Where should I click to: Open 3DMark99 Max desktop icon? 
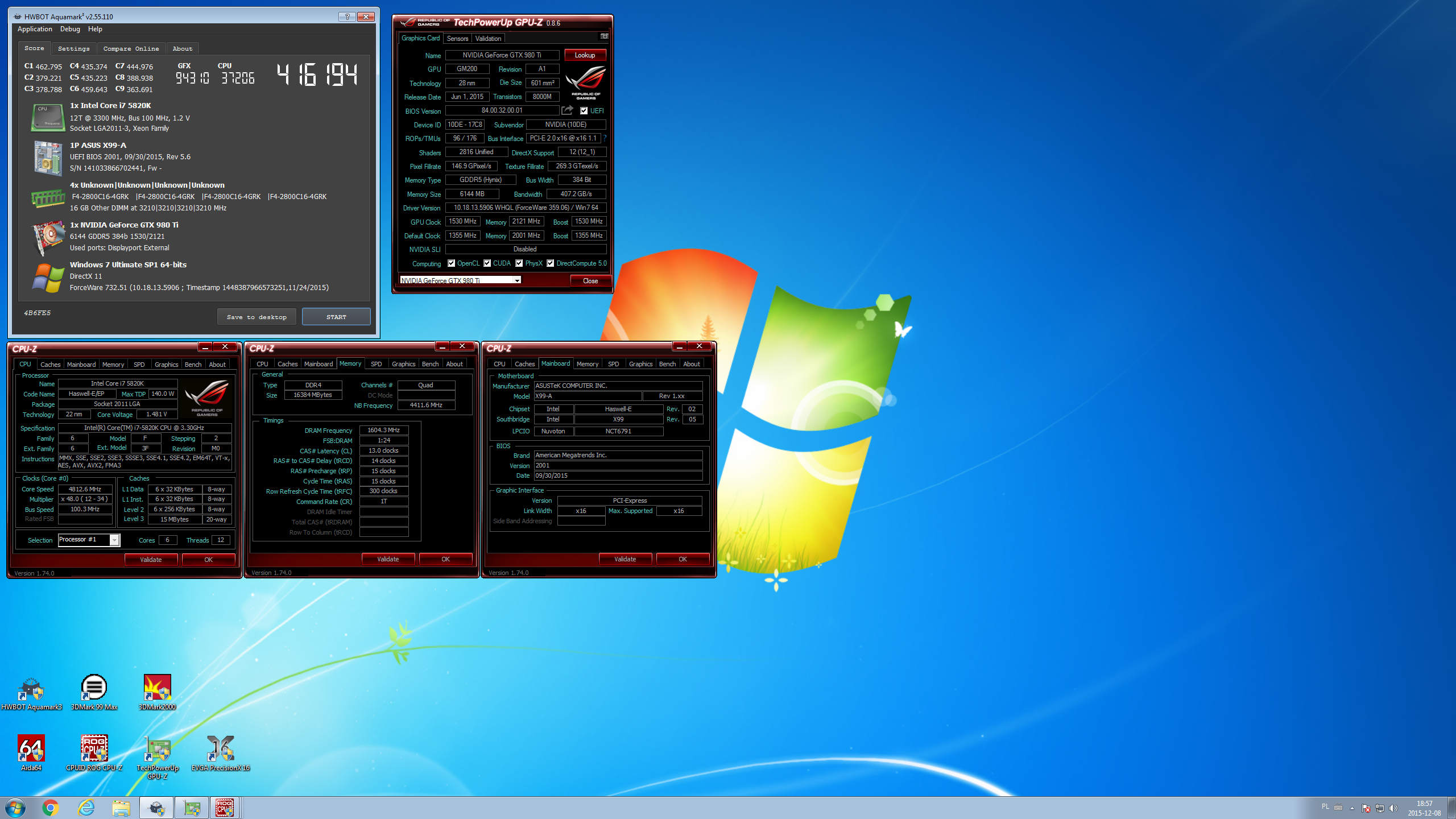tap(94, 693)
